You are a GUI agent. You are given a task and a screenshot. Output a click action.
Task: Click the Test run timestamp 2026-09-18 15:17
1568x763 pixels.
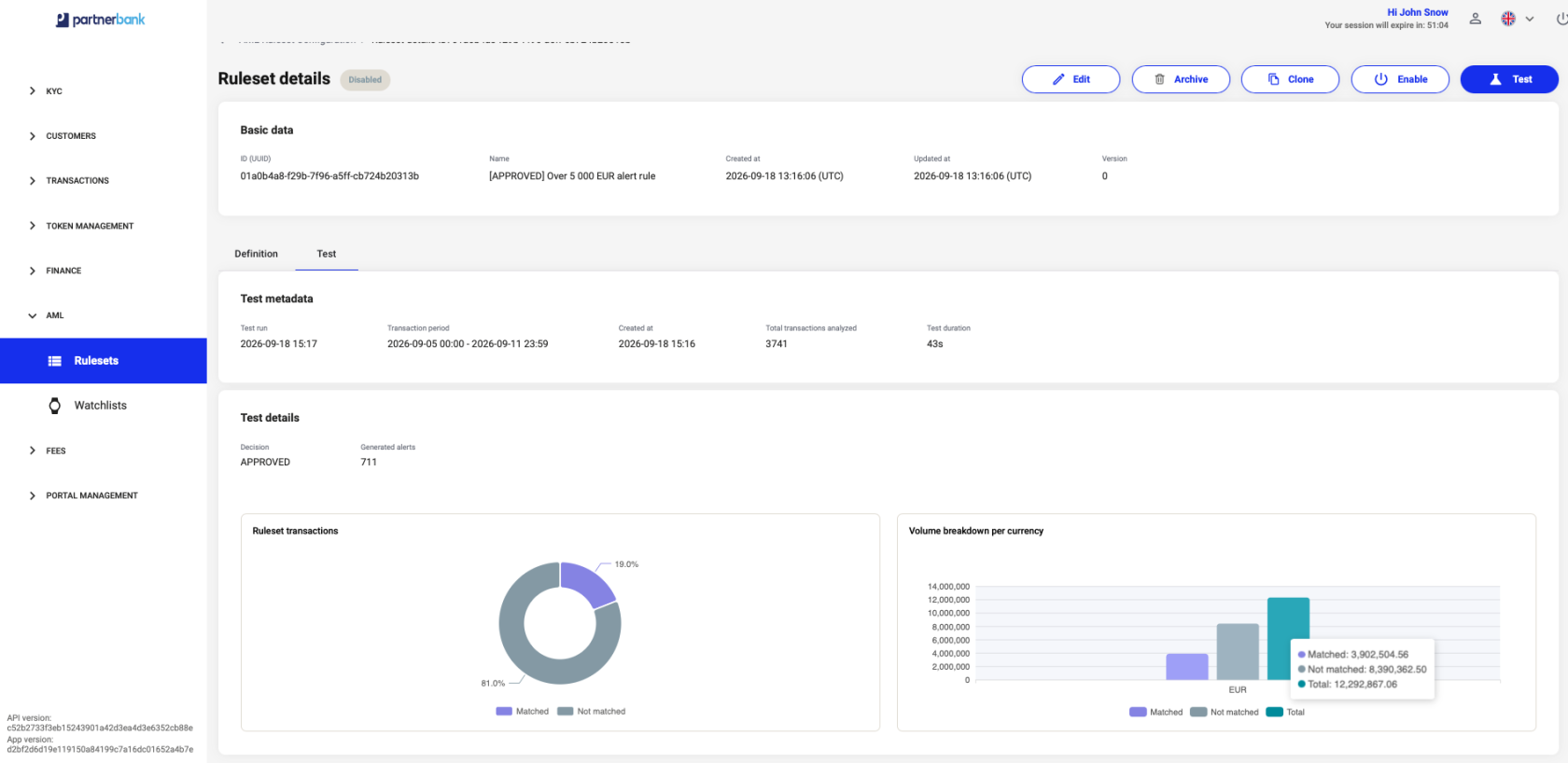tap(279, 344)
